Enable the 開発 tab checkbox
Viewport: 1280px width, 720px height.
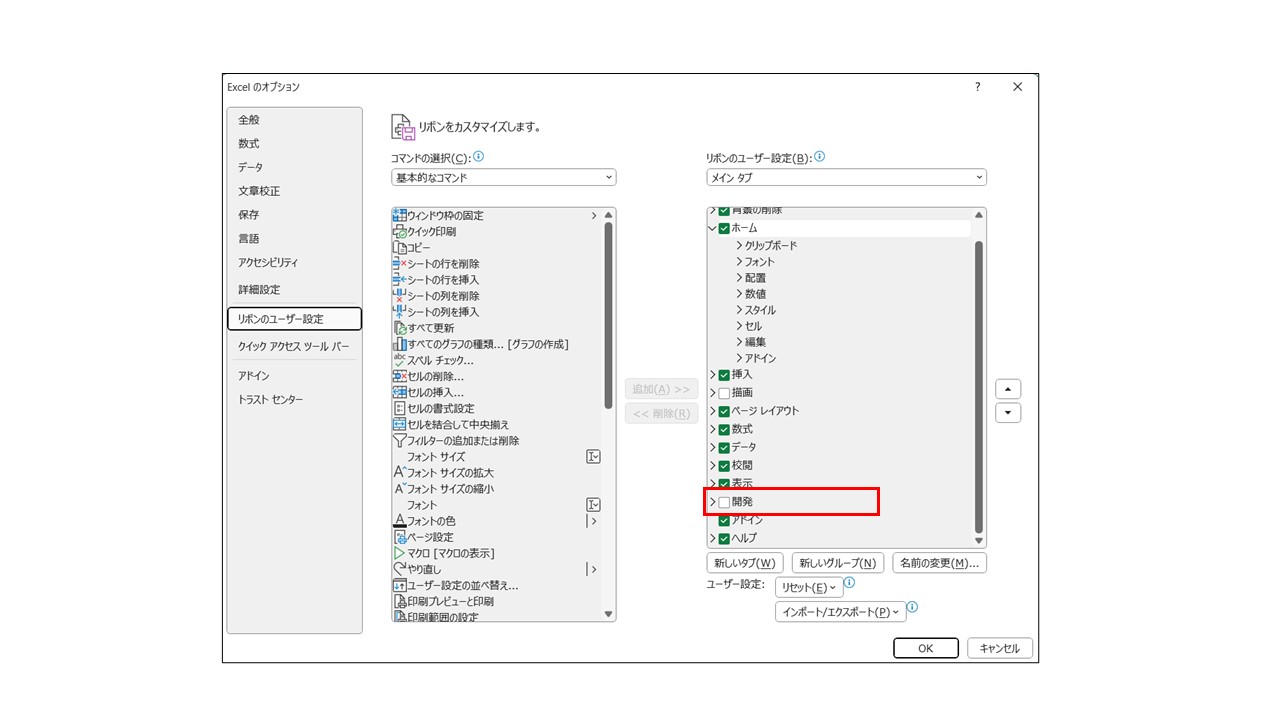724,502
